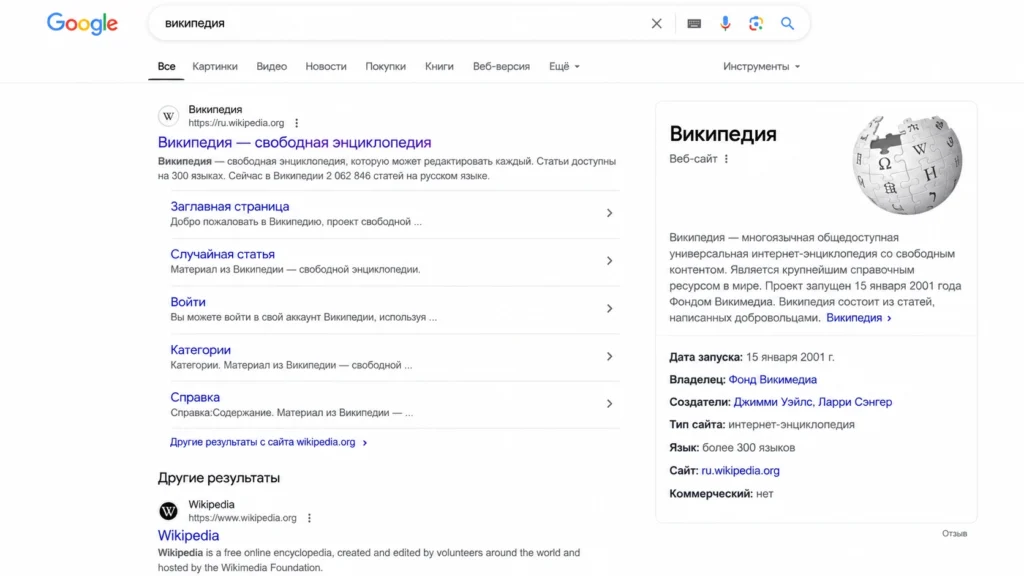Click the Тип сайта: интернет-энциклопедия text
1024x576 pixels.
tap(761, 424)
